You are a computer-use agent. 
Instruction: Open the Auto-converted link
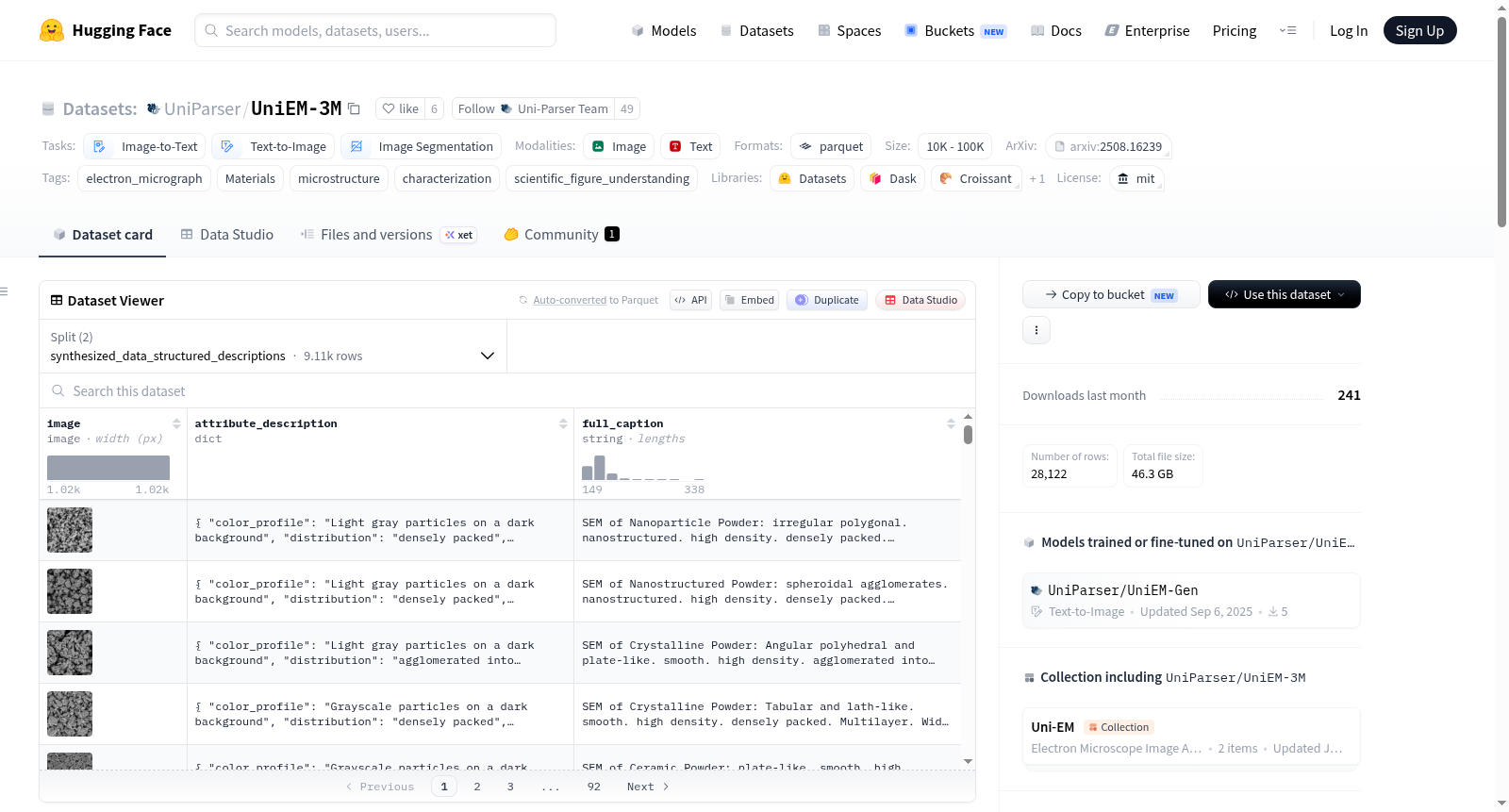pos(570,300)
